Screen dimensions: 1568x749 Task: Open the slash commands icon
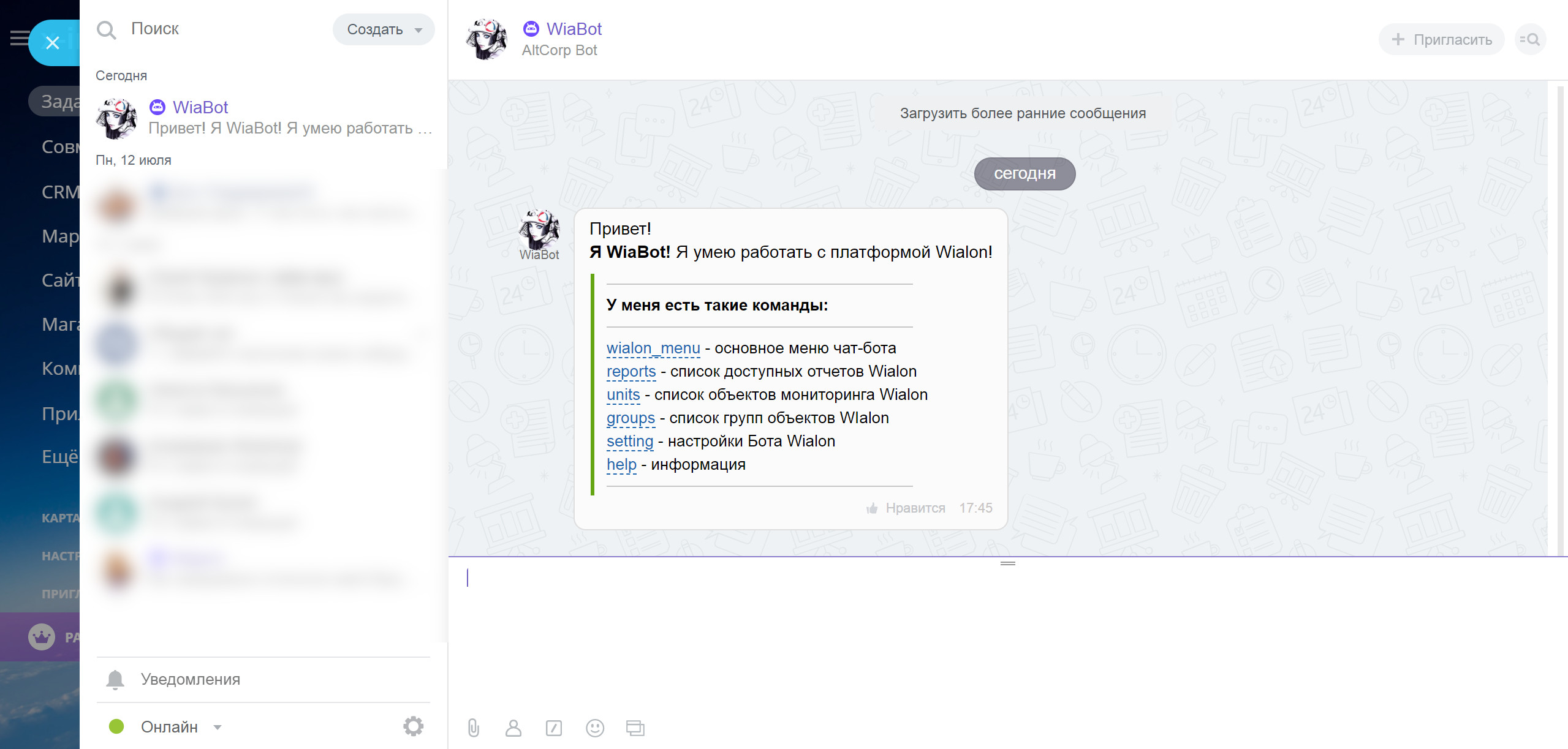click(x=554, y=728)
